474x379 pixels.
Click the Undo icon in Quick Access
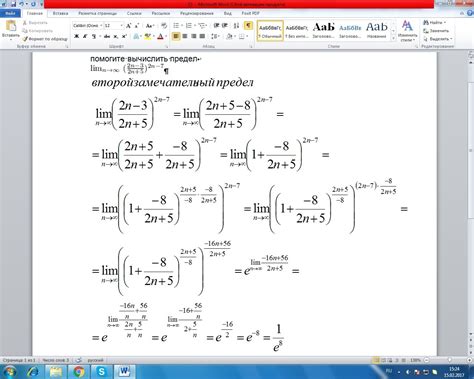tap(22, 4)
